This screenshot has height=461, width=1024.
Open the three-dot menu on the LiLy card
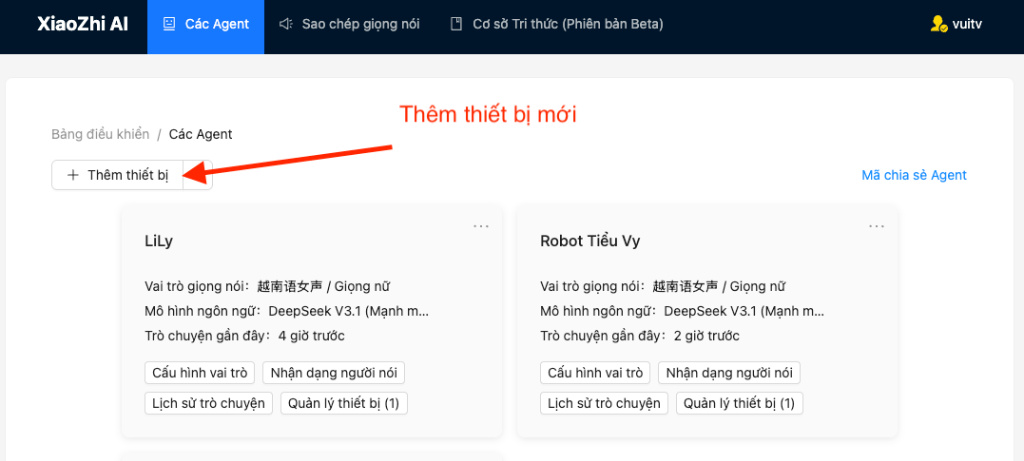481,226
